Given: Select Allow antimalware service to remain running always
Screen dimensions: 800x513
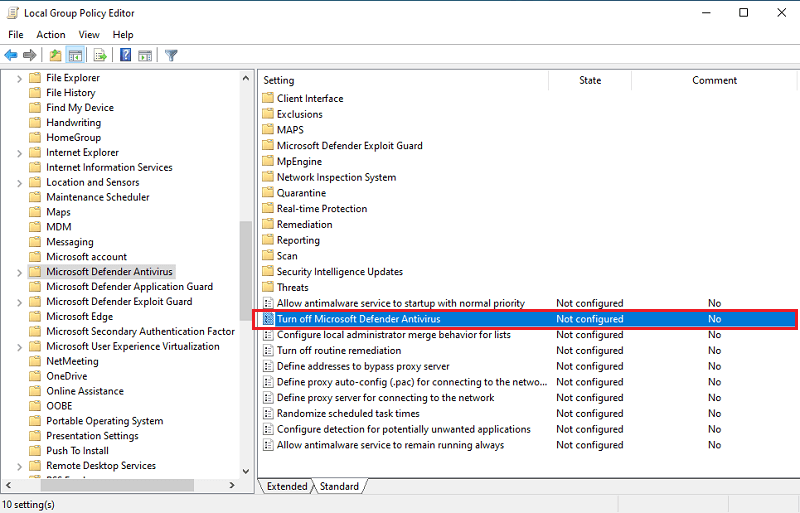Looking at the screenshot, I should click(390, 445).
